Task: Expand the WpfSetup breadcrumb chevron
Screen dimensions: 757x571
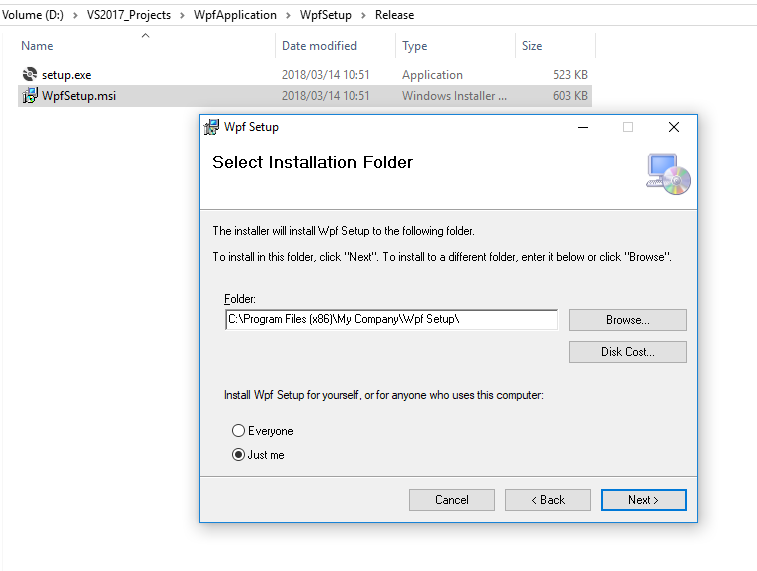Action: click(x=363, y=15)
